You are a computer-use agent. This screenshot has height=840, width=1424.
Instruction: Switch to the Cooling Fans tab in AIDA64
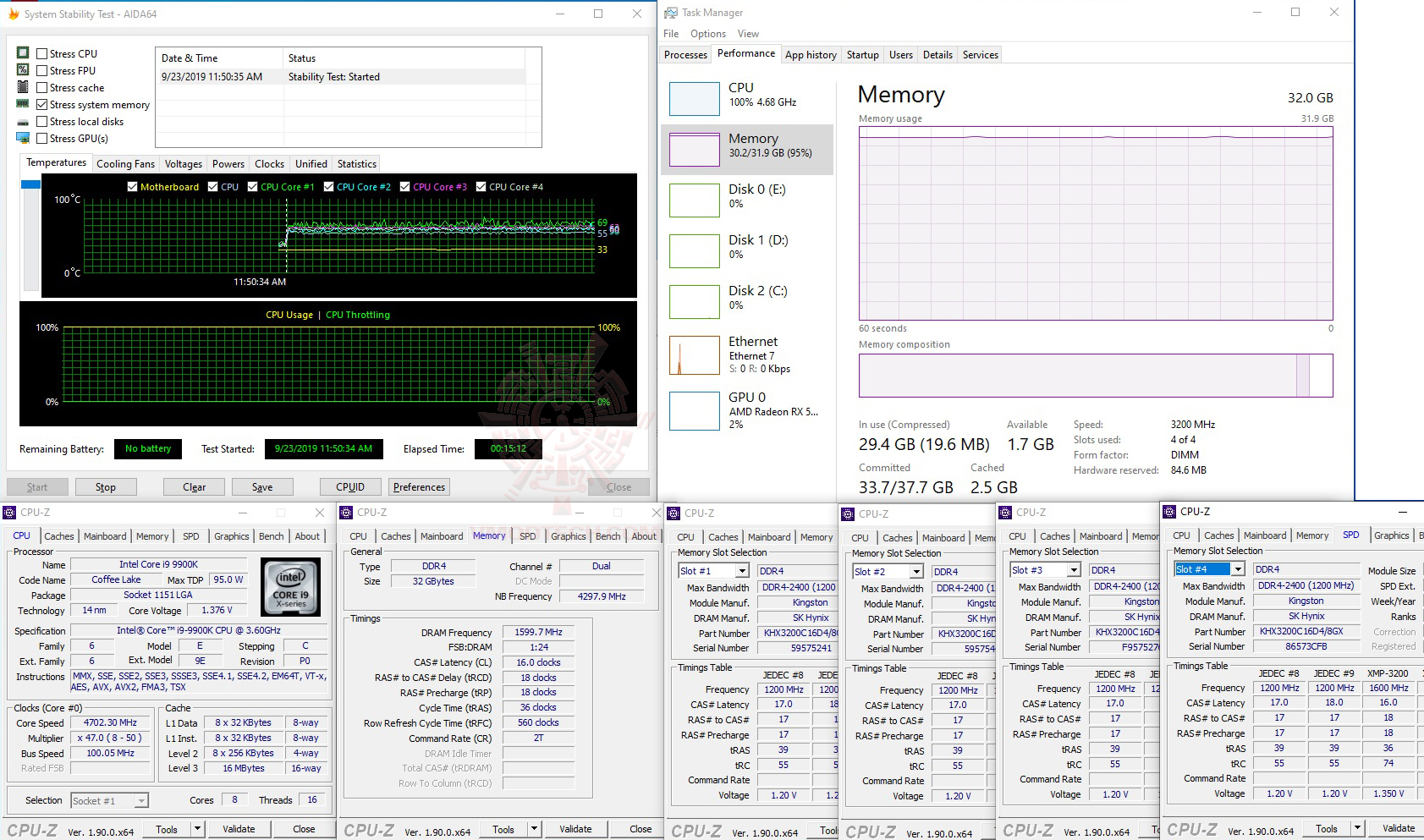[125, 163]
